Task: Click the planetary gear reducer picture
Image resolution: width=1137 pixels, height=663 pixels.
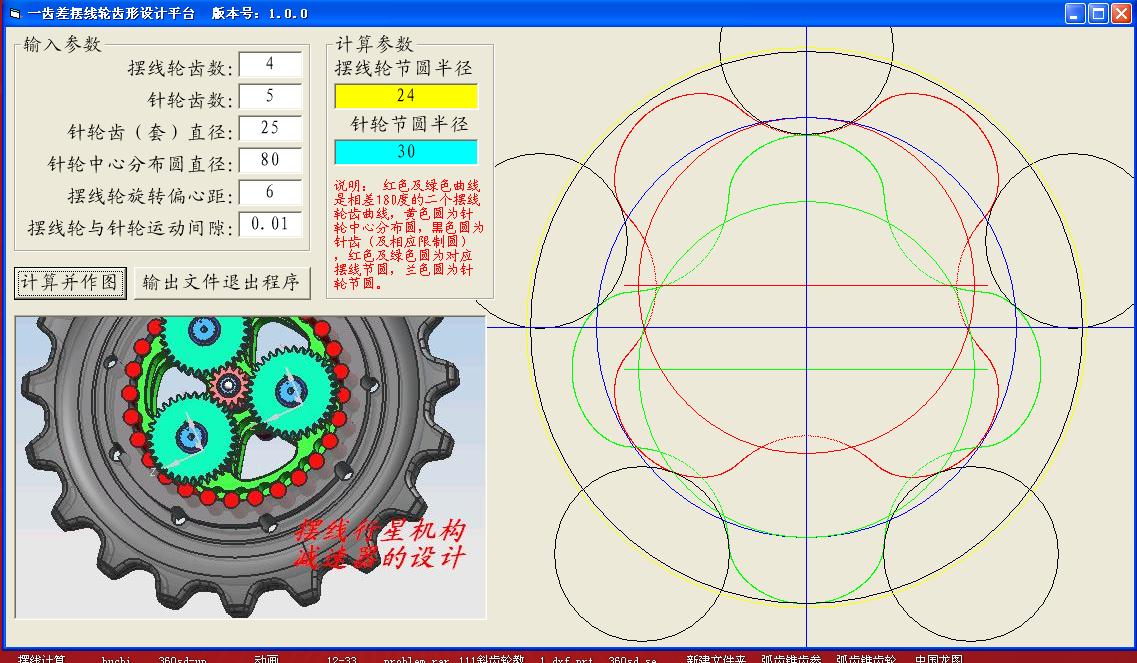Action: point(250,467)
